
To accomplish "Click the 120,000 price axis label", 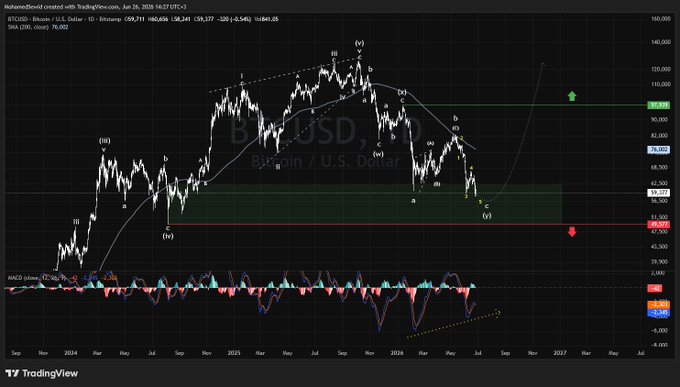I will coord(661,69).
